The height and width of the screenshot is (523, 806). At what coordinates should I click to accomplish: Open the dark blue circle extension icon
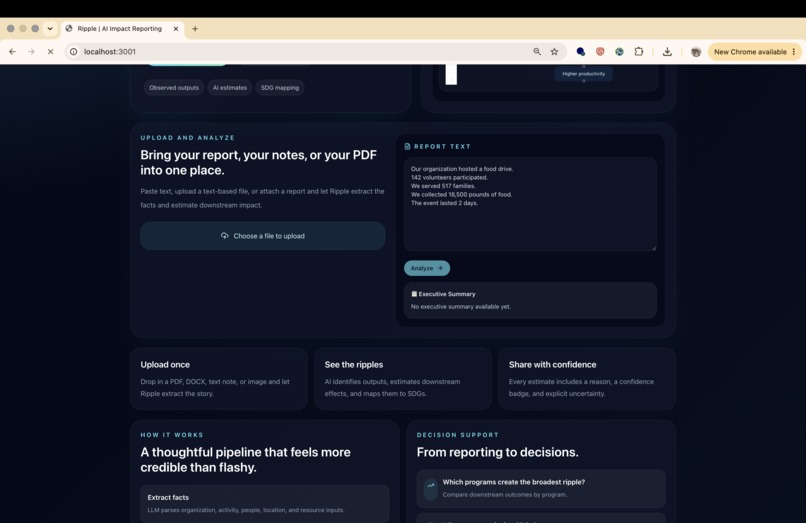580,51
